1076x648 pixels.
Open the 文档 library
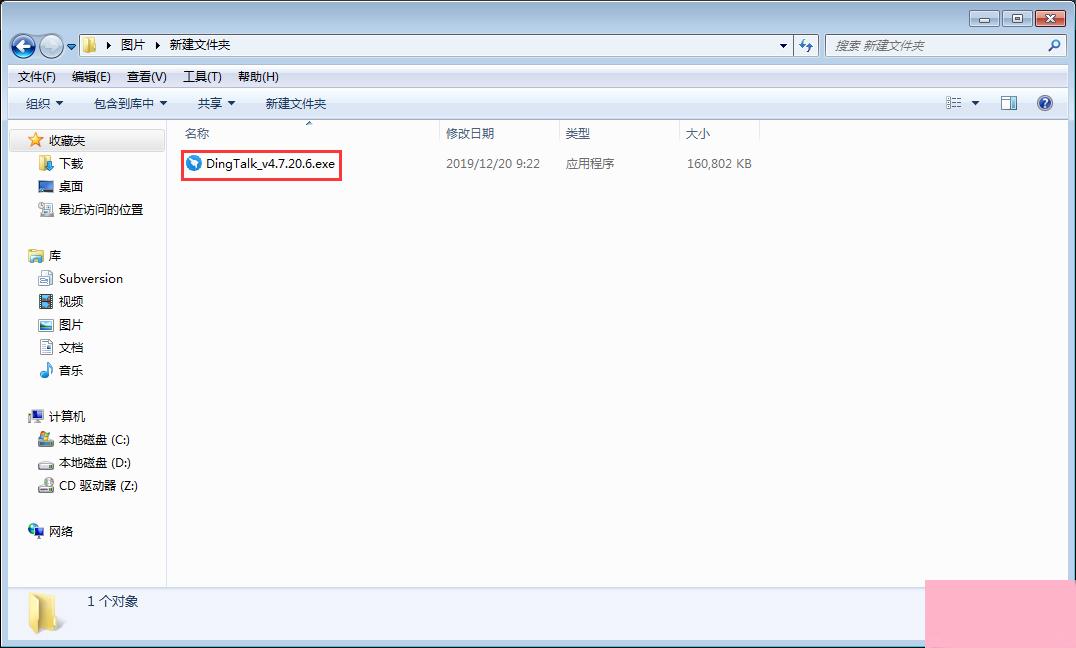[x=71, y=347]
